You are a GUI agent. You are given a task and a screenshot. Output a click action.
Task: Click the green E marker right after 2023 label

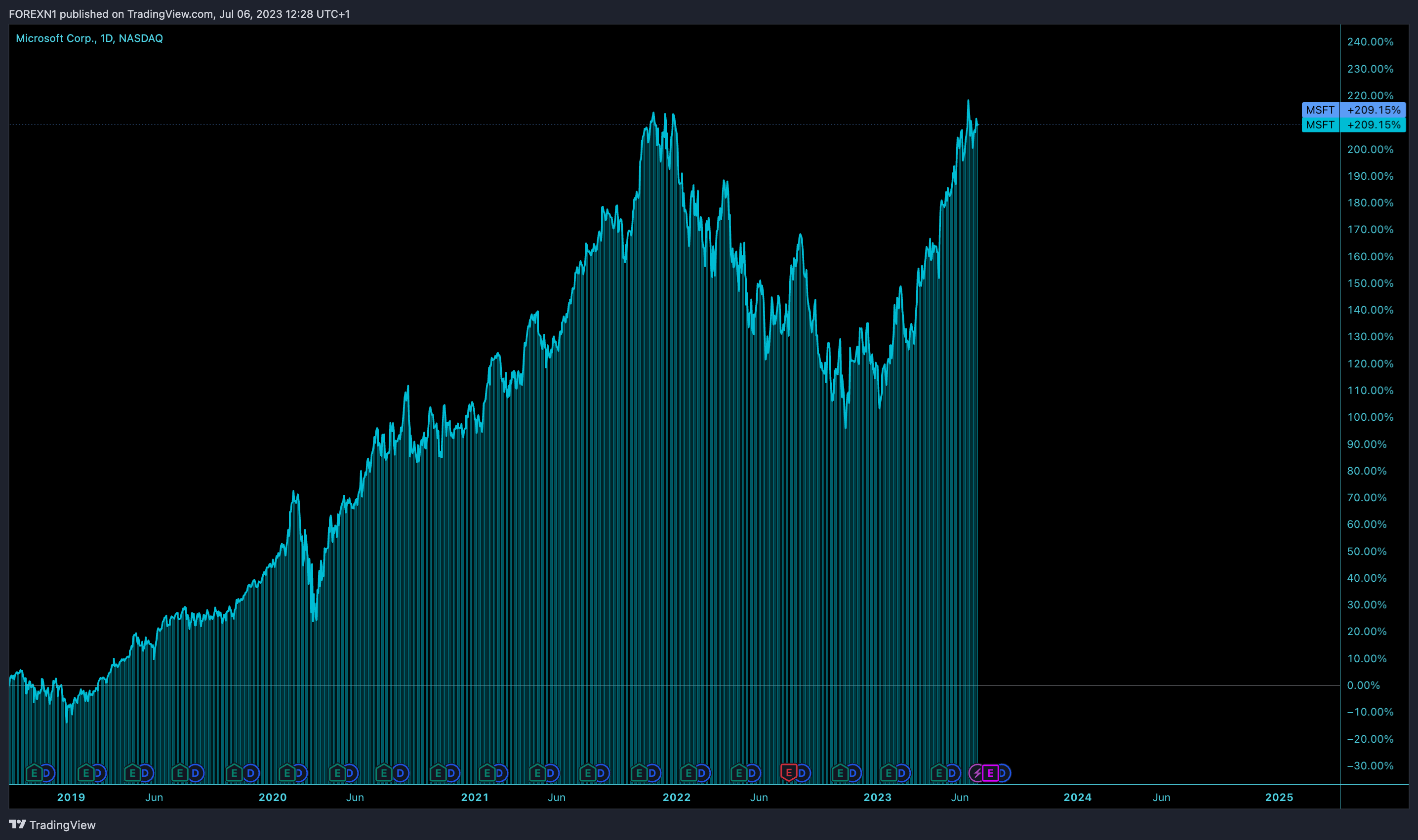click(889, 773)
